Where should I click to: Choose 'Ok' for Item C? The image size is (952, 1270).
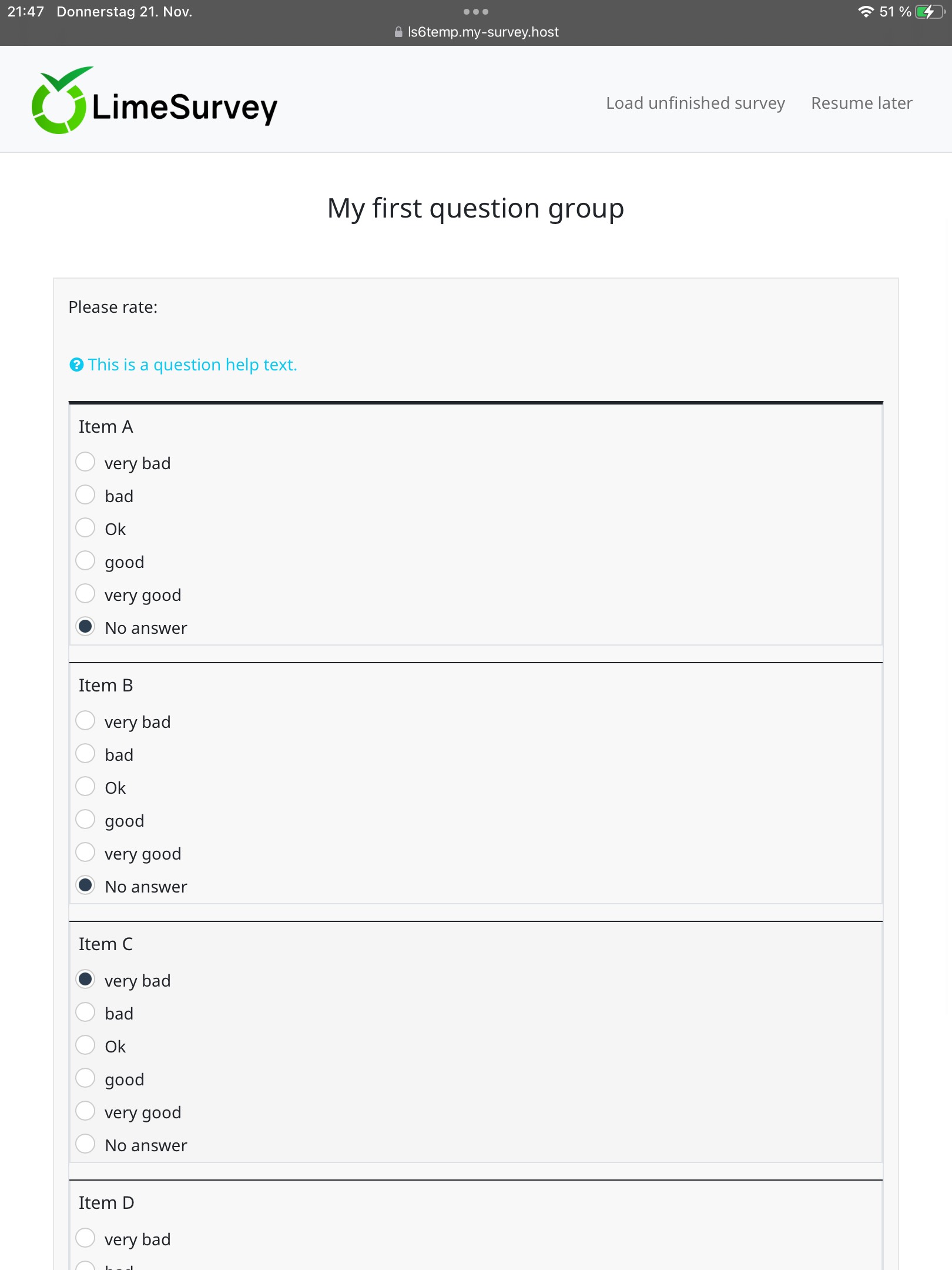click(x=86, y=1045)
